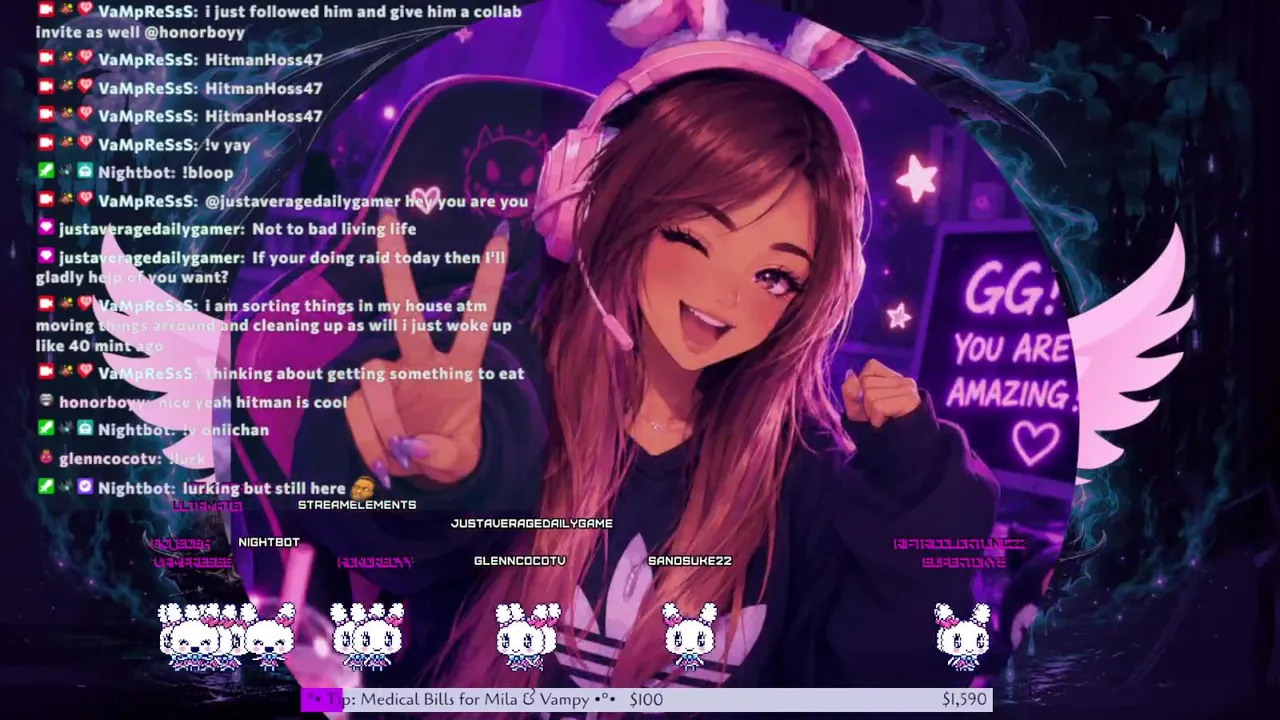Click the Nightbot username on the "!bloop" message
1280x720 pixels.
[137, 172]
